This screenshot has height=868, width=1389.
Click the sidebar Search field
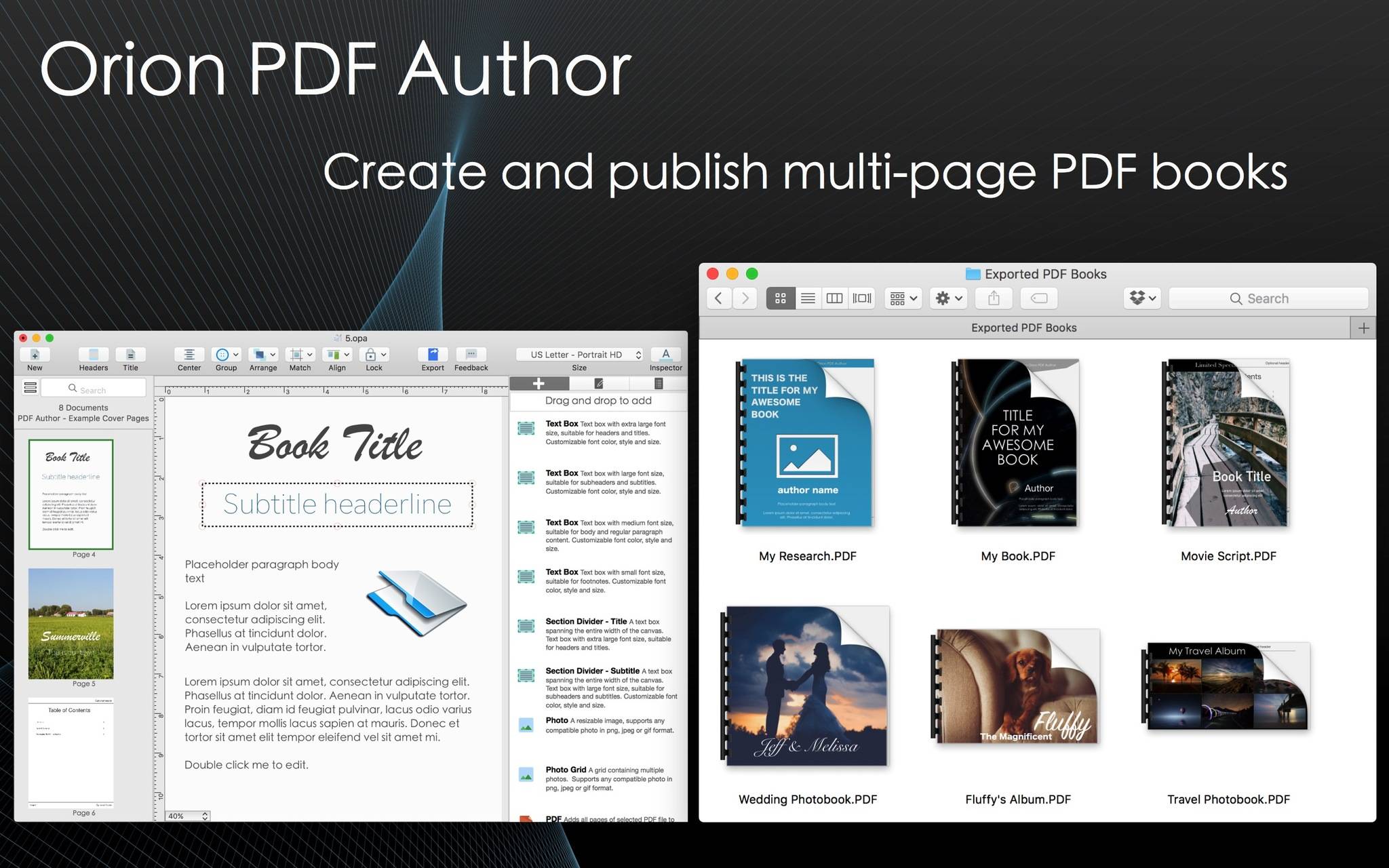click(94, 389)
